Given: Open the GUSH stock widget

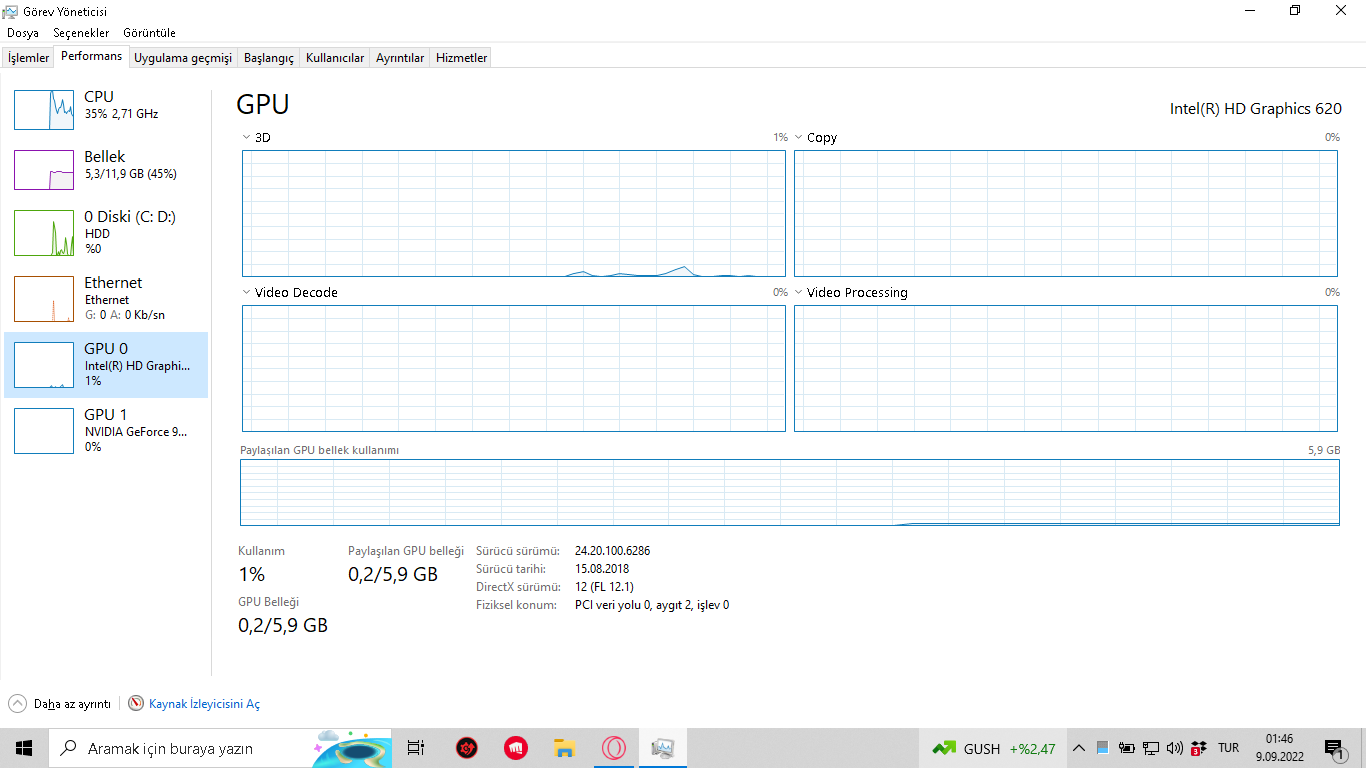Looking at the screenshot, I should pos(993,748).
